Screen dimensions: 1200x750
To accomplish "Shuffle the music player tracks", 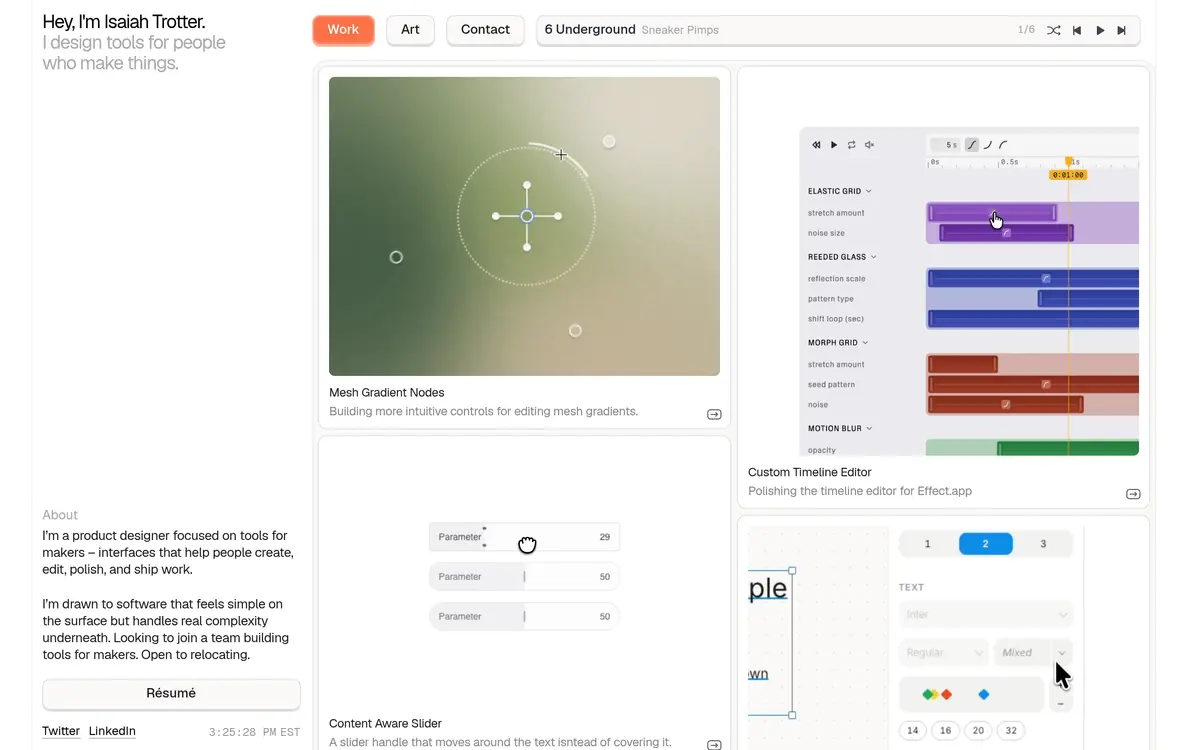I will (1054, 30).
